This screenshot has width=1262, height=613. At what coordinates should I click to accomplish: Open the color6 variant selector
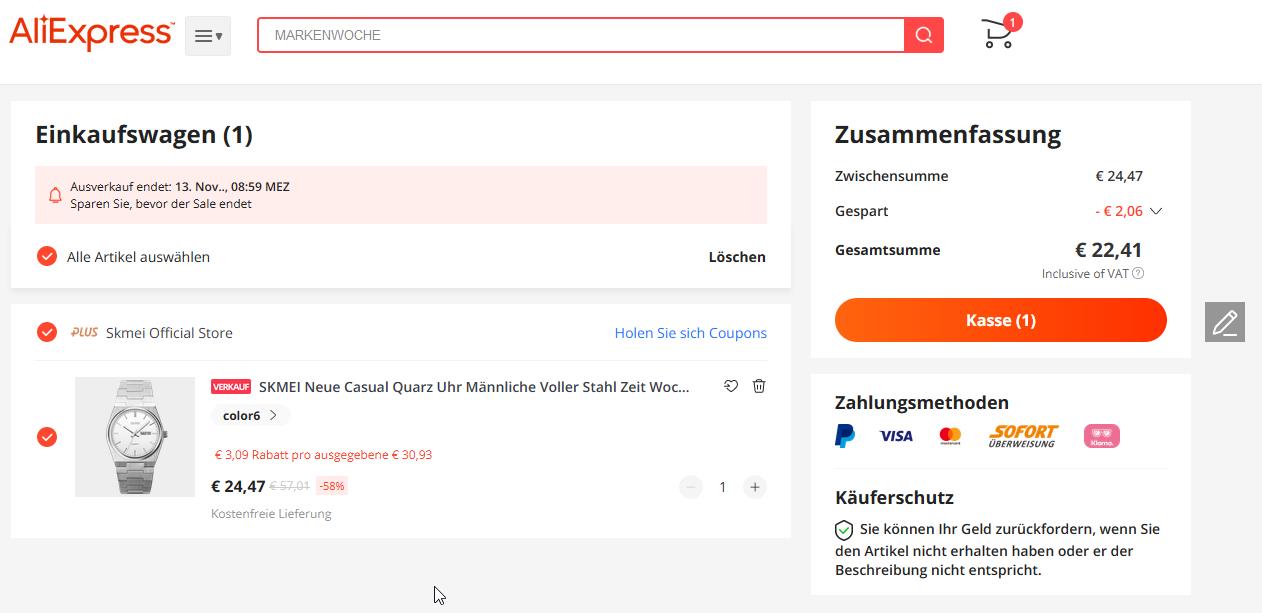tap(250, 415)
